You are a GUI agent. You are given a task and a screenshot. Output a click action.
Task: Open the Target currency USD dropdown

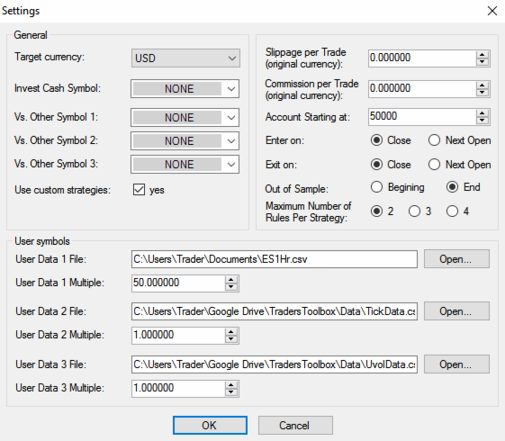tap(185, 58)
